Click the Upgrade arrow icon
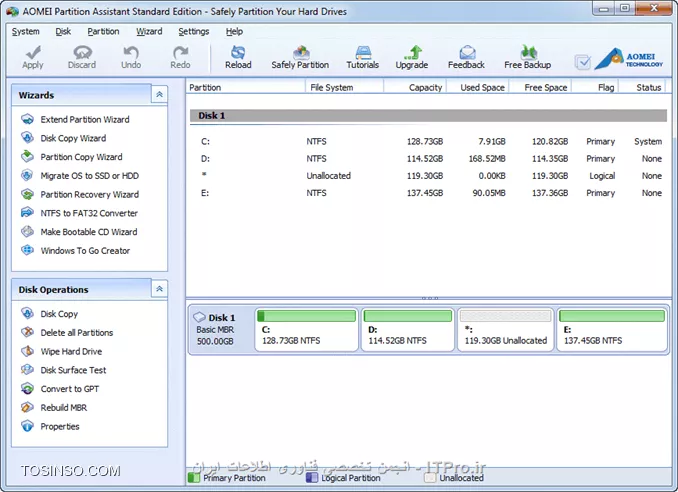 (412, 52)
